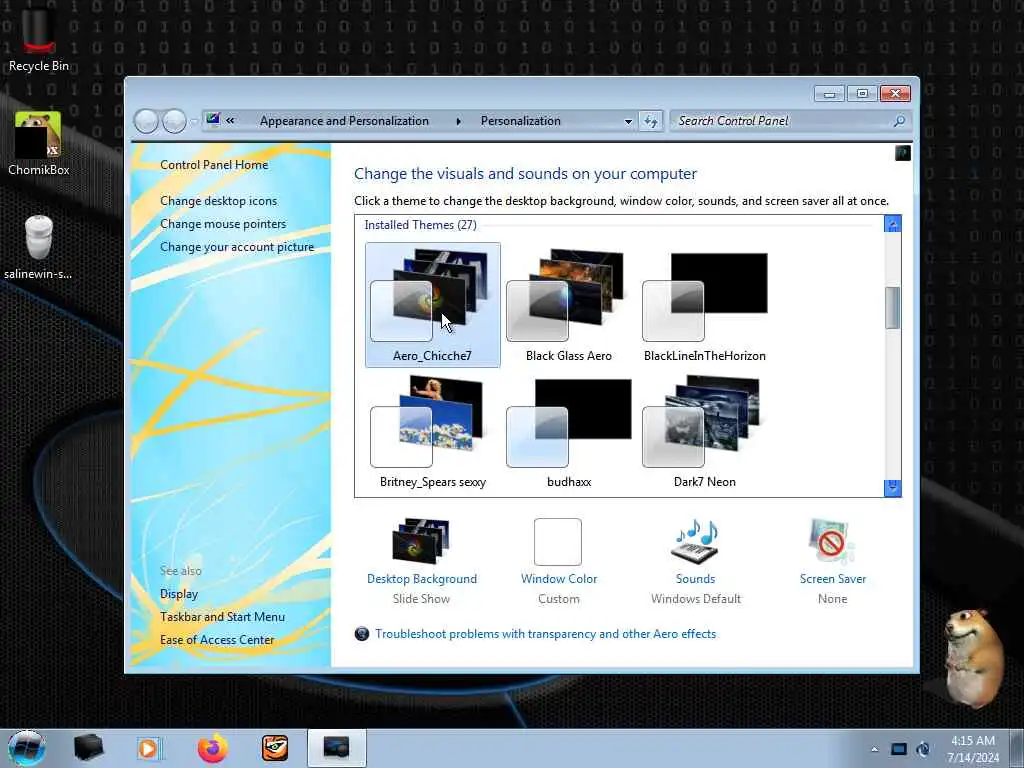This screenshot has height=768, width=1024.
Task: Go to Control Panel Home
Action: click(x=214, y=165)
